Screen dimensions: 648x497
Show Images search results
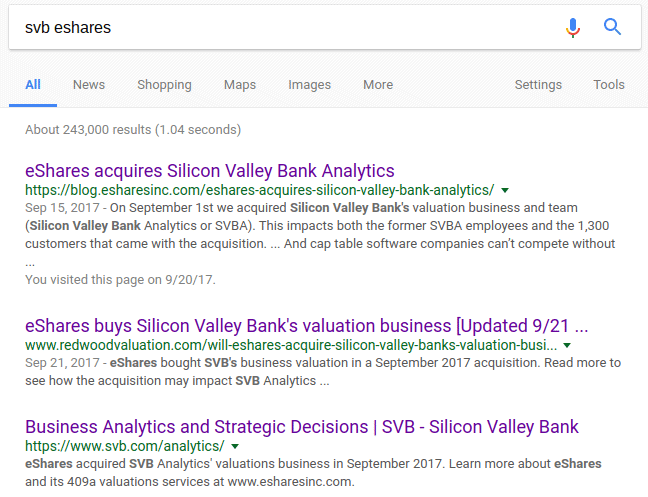[310, 85]
